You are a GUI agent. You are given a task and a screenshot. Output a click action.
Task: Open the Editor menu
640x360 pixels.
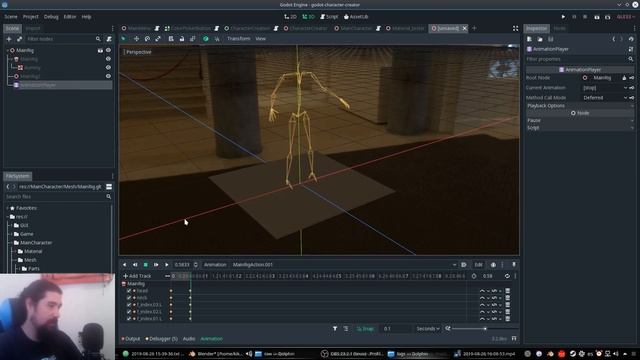tap(70, 17)
